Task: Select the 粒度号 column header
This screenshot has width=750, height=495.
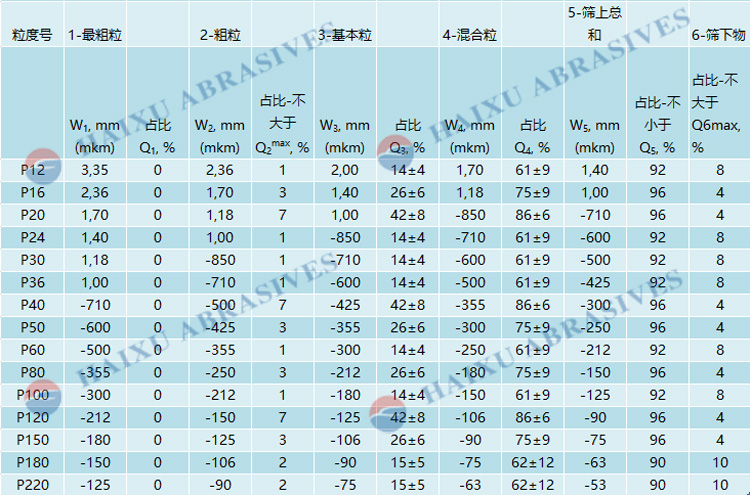Action: [32, 34]
